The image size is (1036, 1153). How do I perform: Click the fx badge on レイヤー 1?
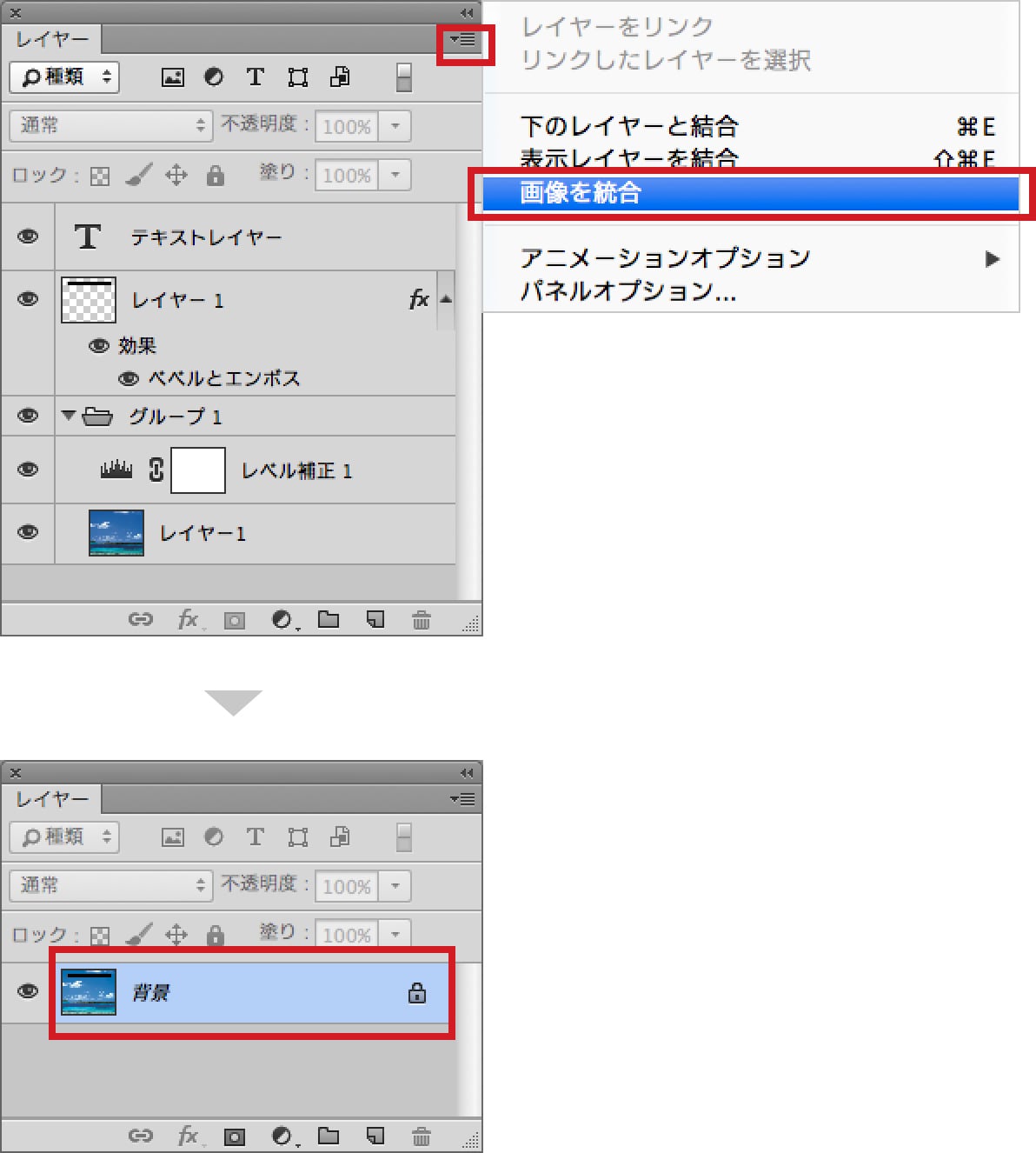[419, 300]
